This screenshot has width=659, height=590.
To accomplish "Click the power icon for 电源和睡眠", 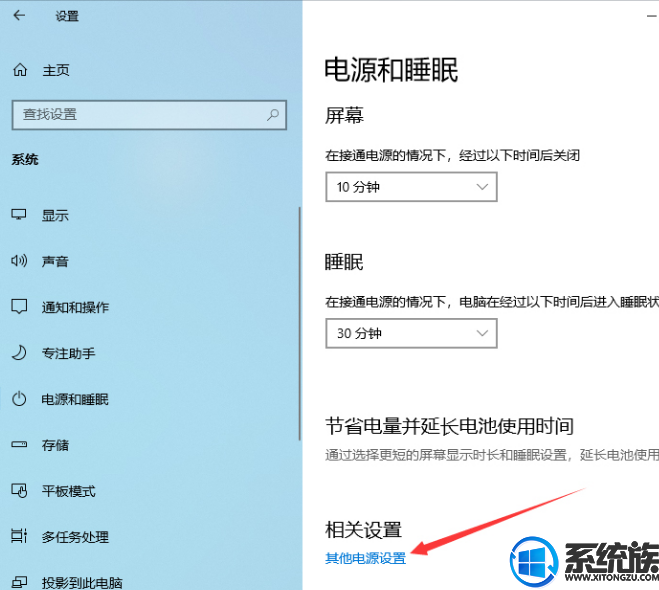I will click(19, 399).
